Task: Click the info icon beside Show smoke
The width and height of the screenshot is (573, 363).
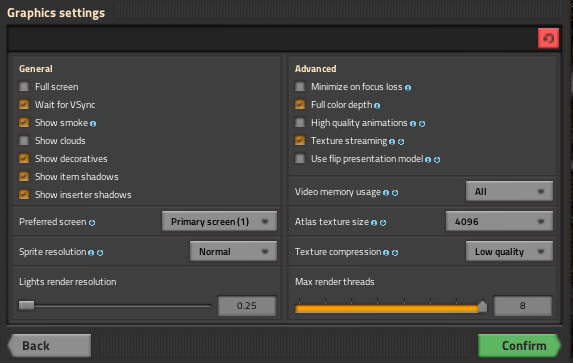Action: coord(93,124)
